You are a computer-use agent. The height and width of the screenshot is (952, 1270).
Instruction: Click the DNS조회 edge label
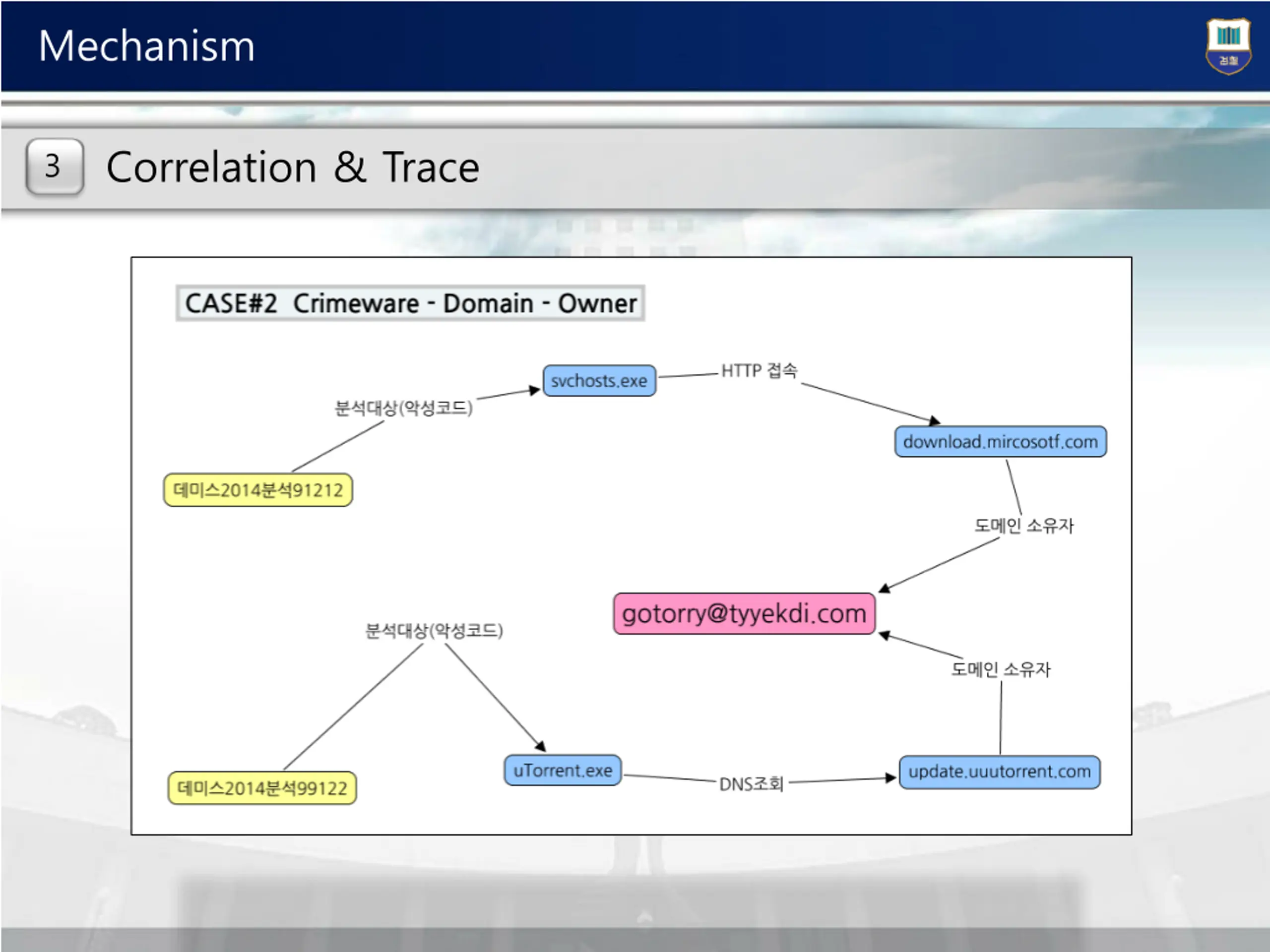pyautogui.click(x=751, y=784)
